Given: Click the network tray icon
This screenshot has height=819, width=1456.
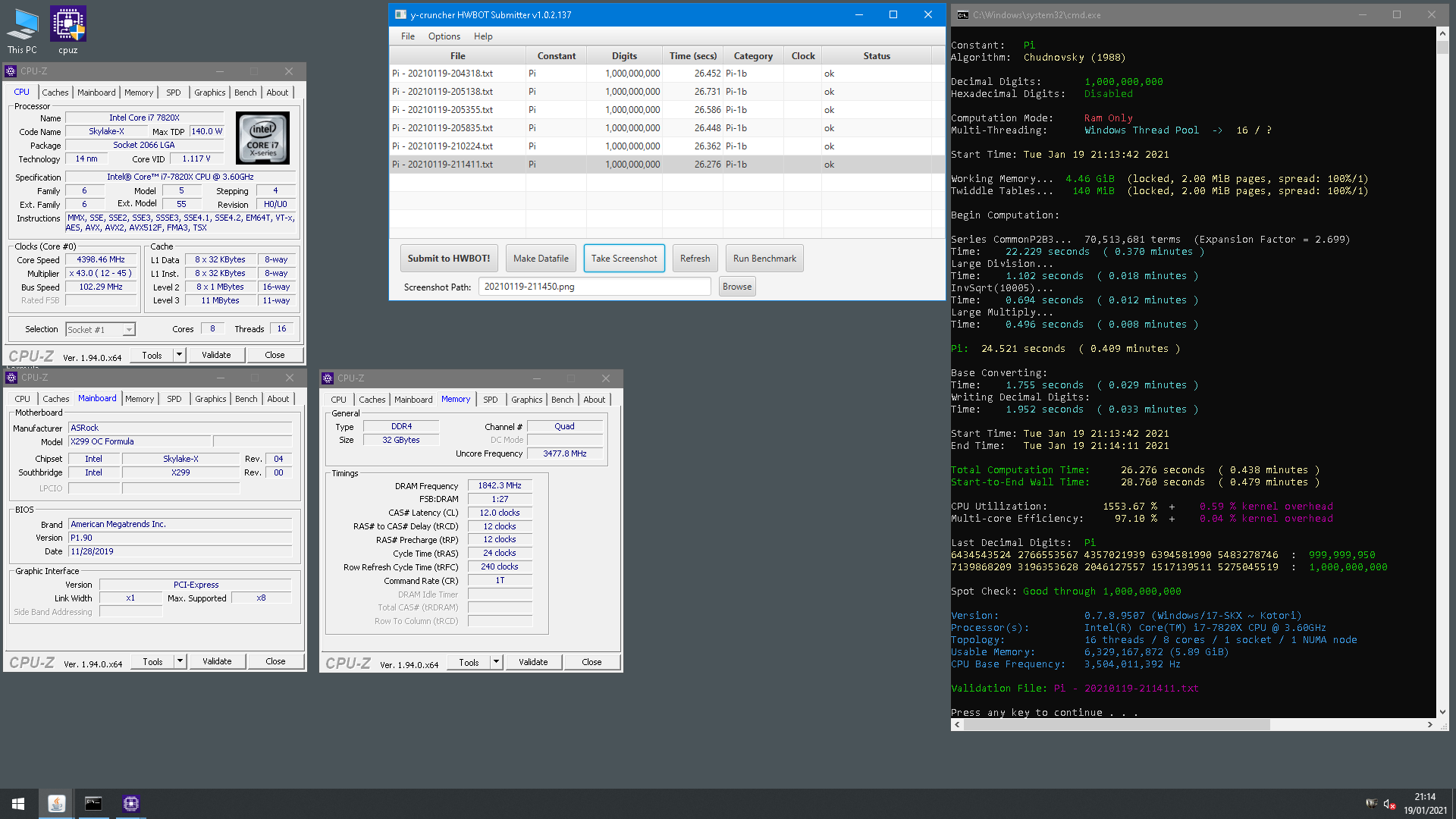Looking at the screenshot, I should [x=1371, y=804].
